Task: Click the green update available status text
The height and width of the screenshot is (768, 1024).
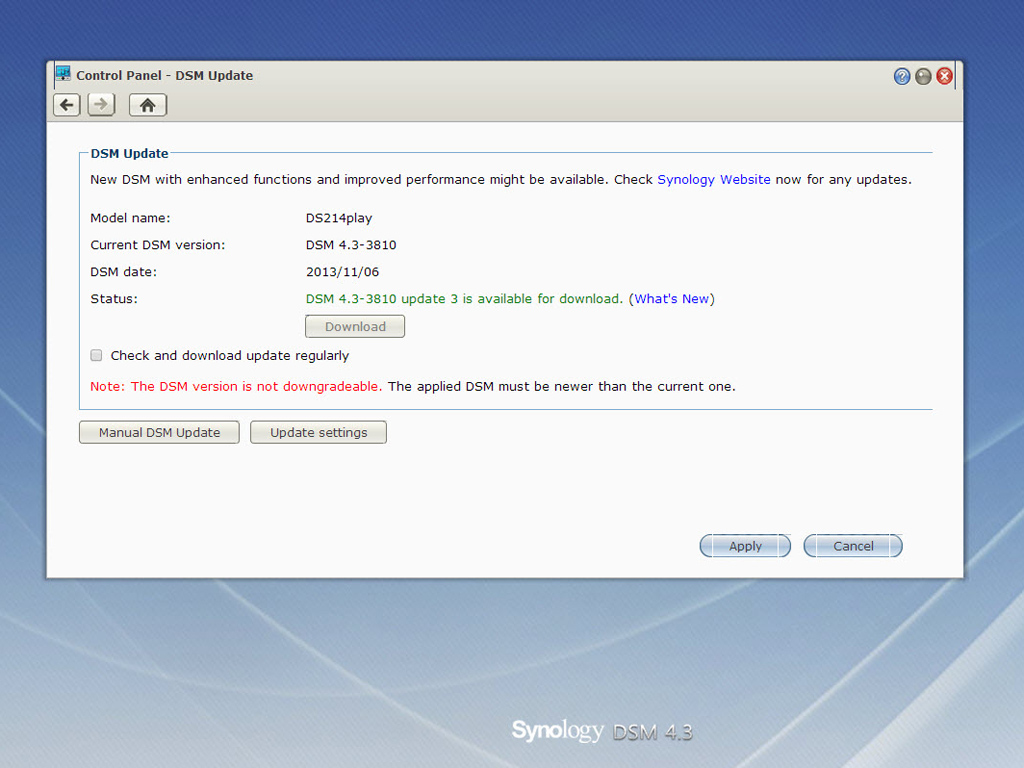Action: point(464,298)
